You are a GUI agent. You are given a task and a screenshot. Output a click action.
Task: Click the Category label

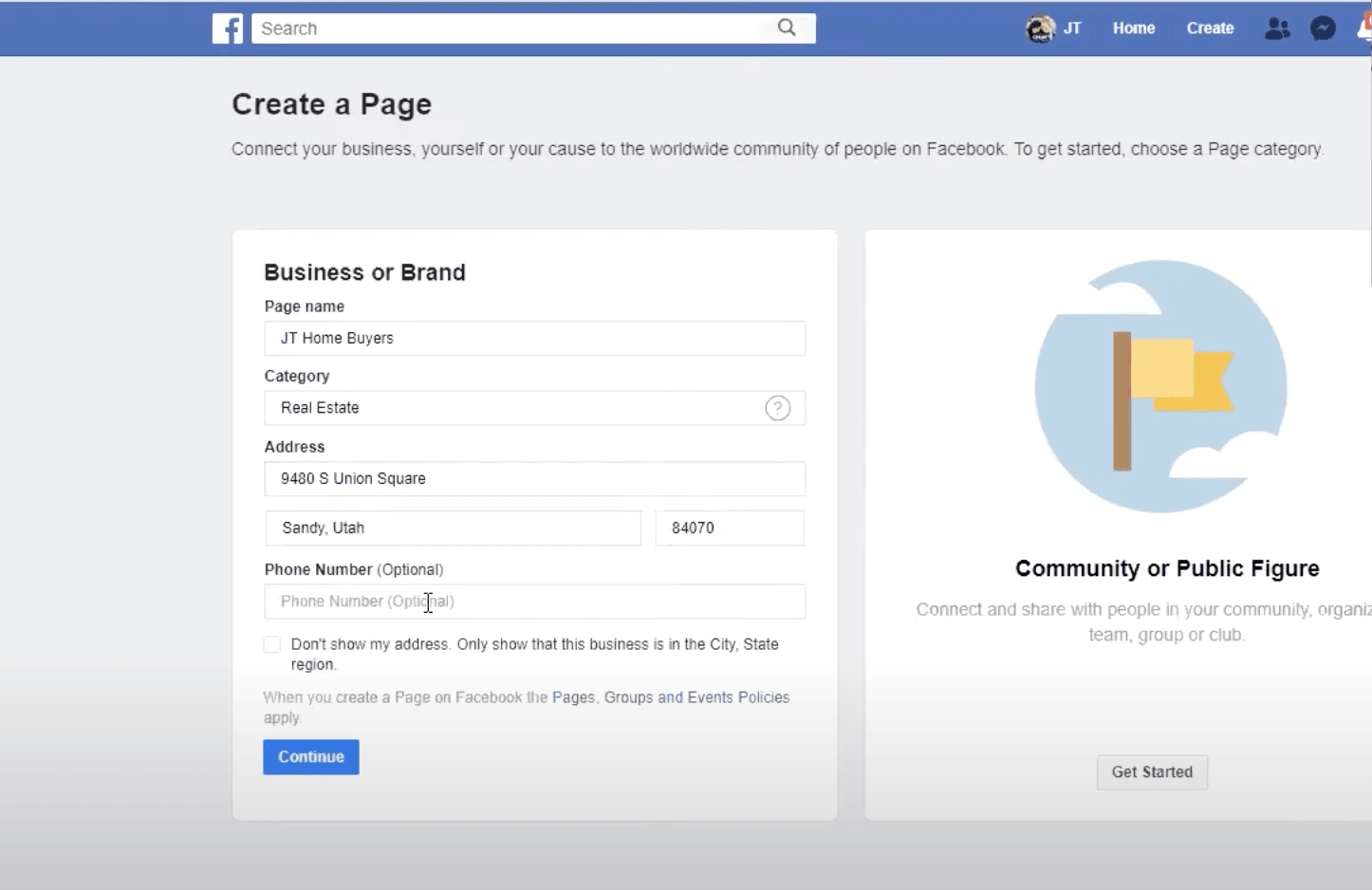coord(297,376)
